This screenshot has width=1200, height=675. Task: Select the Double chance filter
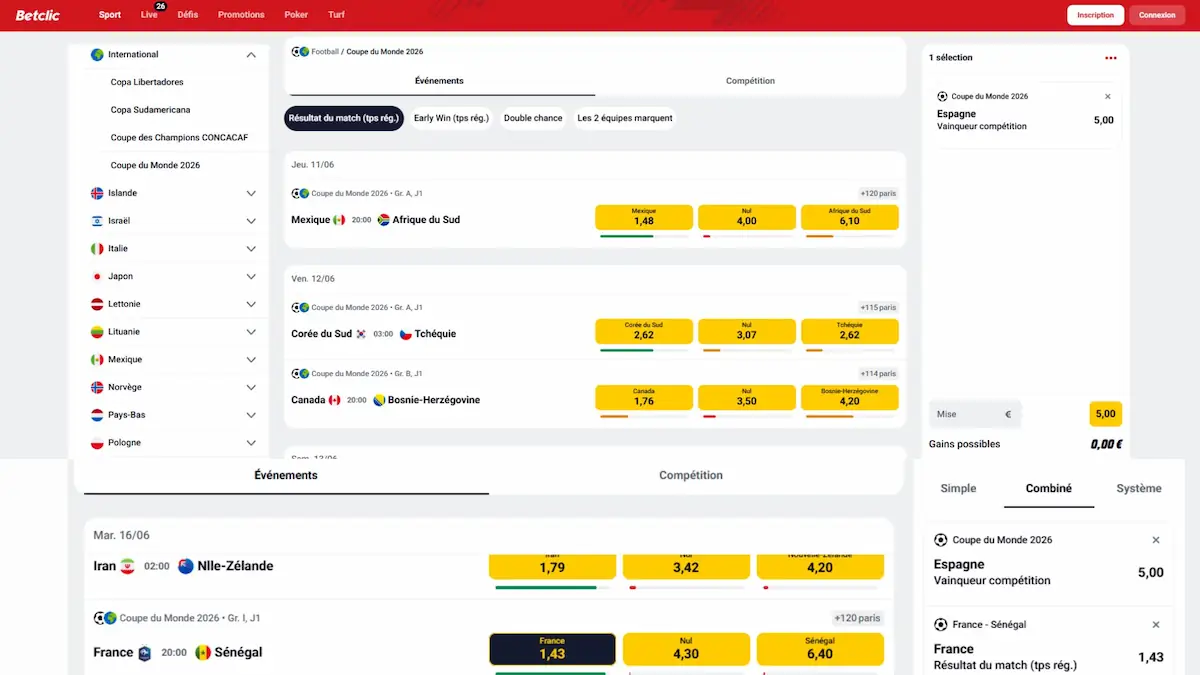[533, 118]
